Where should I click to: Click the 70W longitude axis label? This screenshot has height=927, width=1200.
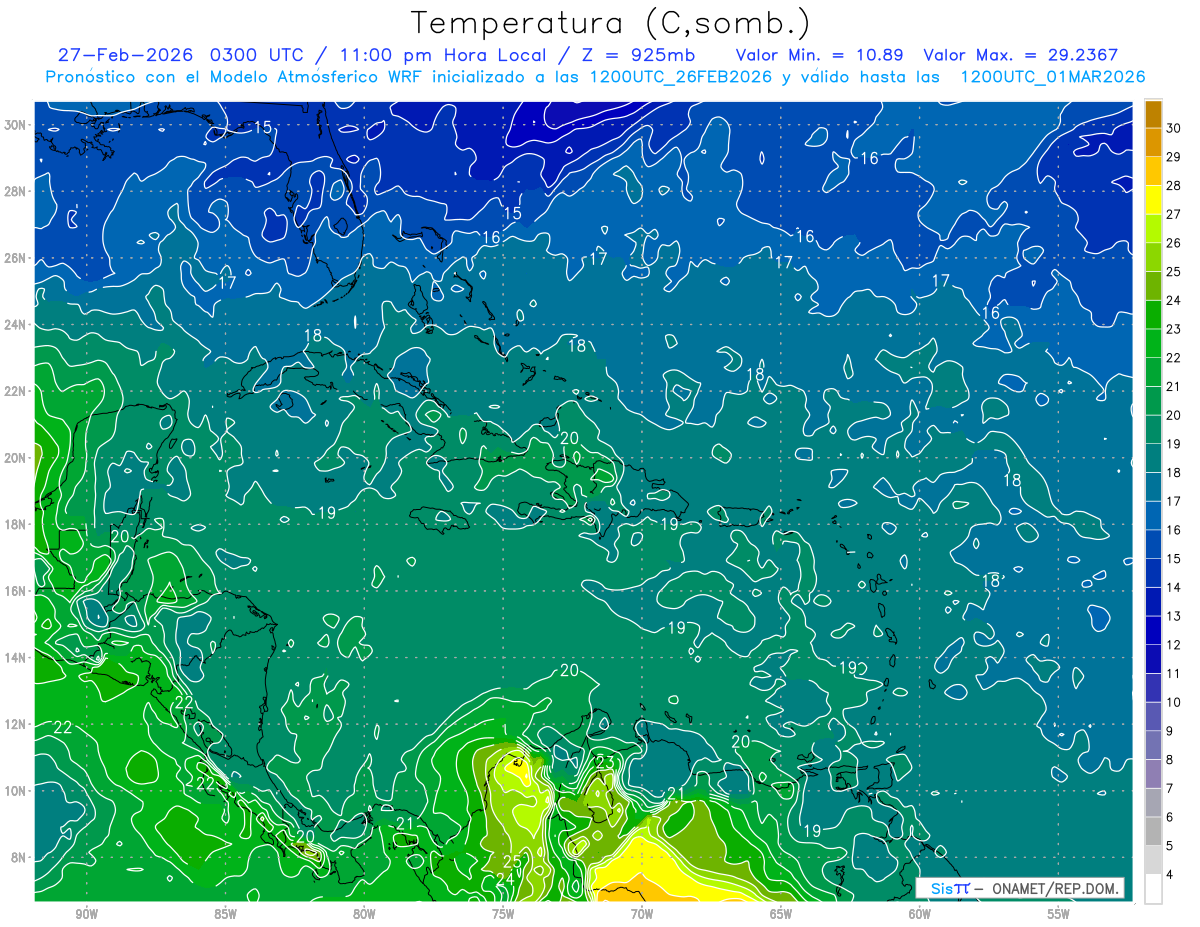[642, 914]
